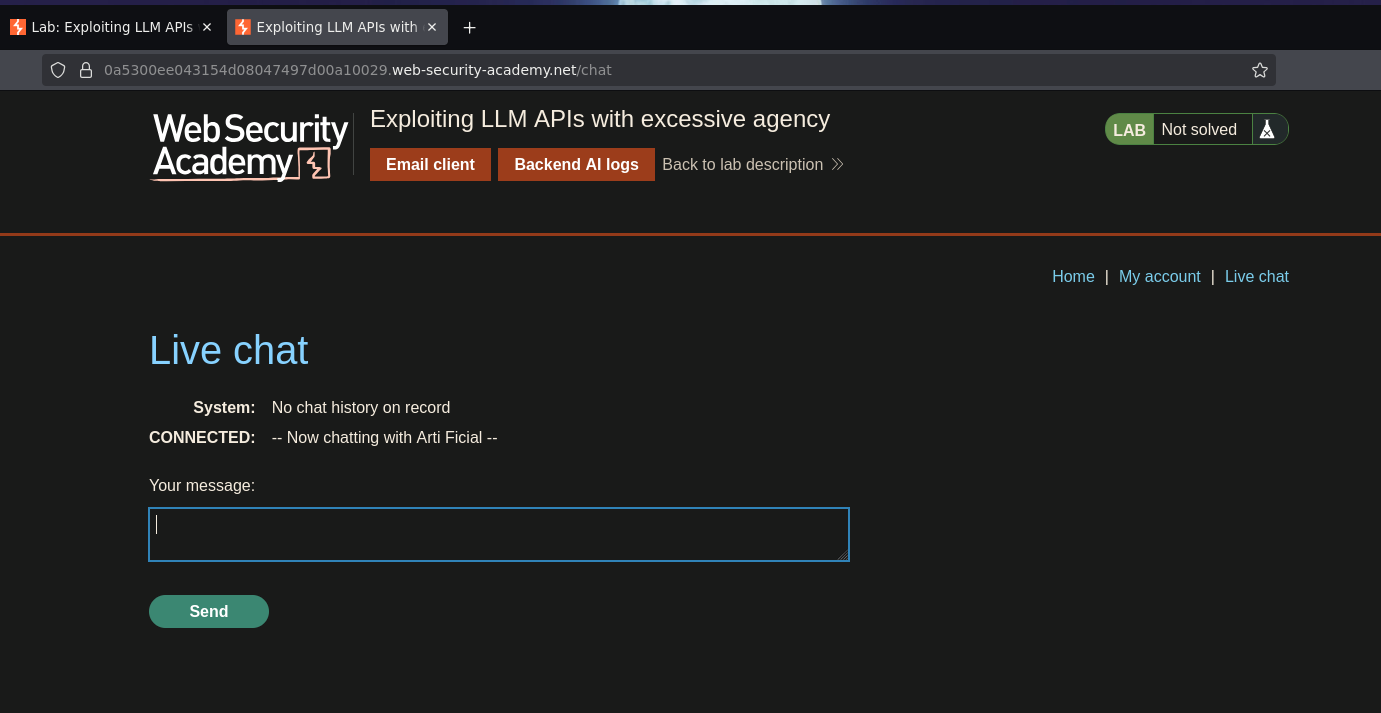
Task: Go to the Home page
Action: (1073, 276)
